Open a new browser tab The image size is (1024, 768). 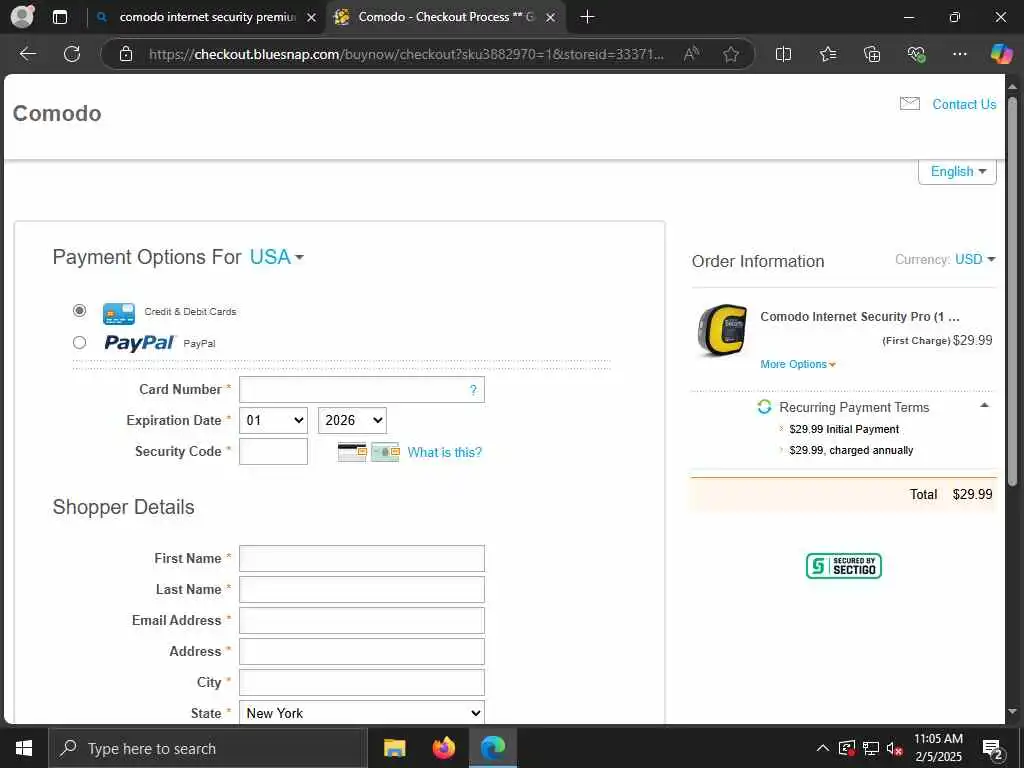click(x=587, y=17)
